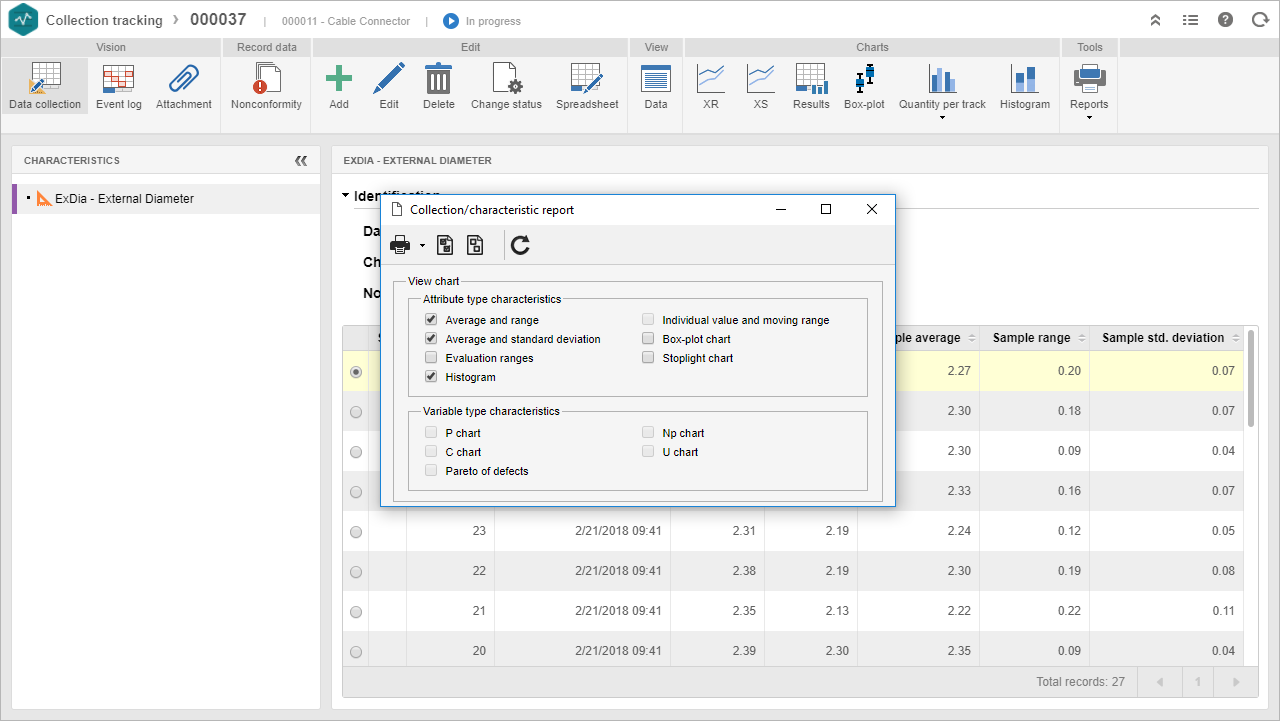Uncheck Average and standard deviation checkbox
Viewport: 1280px width, 721px height.
point(431,339)
